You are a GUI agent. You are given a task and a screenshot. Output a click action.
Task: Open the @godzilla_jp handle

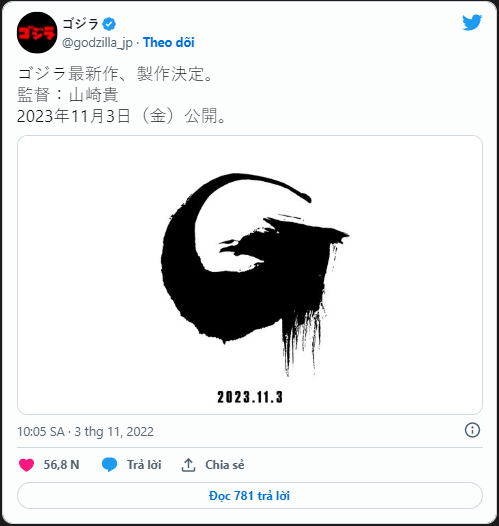[x=97, y=43]
